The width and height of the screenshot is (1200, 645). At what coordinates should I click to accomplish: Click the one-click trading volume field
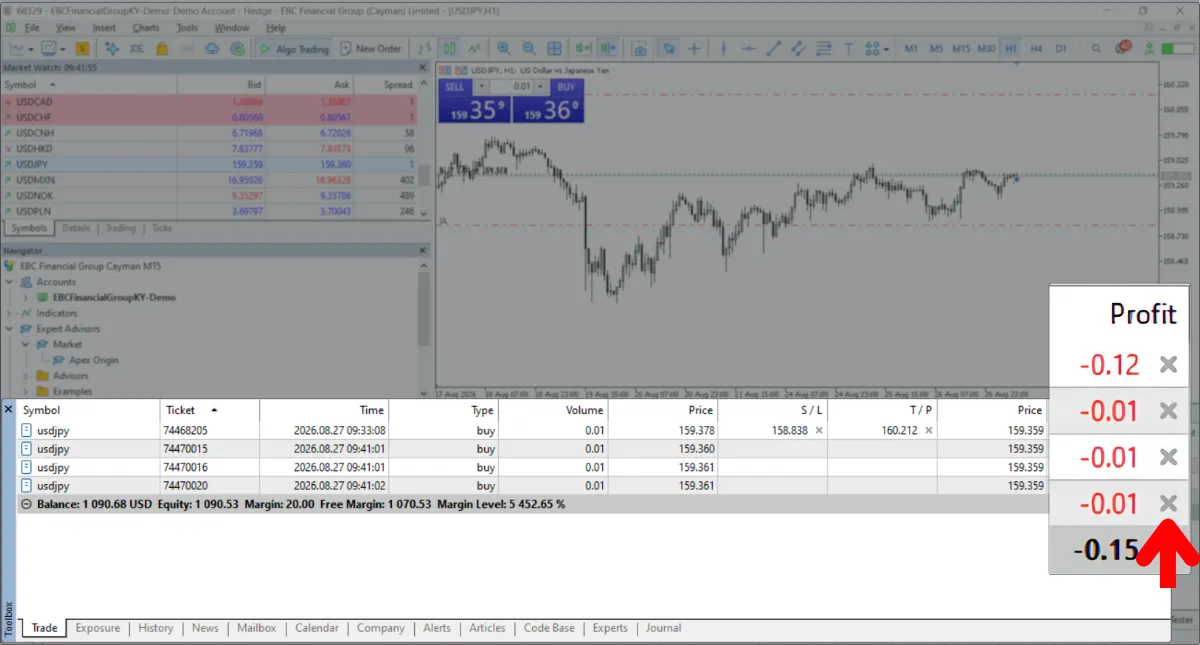tap(511, 87)
